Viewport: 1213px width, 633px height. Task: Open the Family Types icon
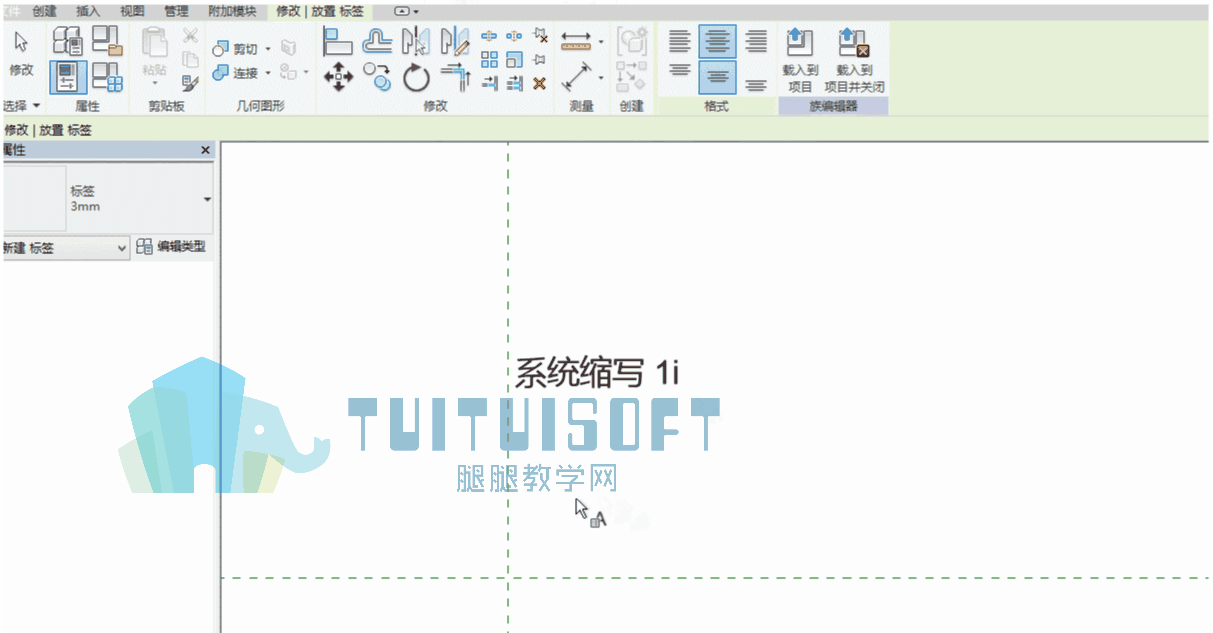107,76
